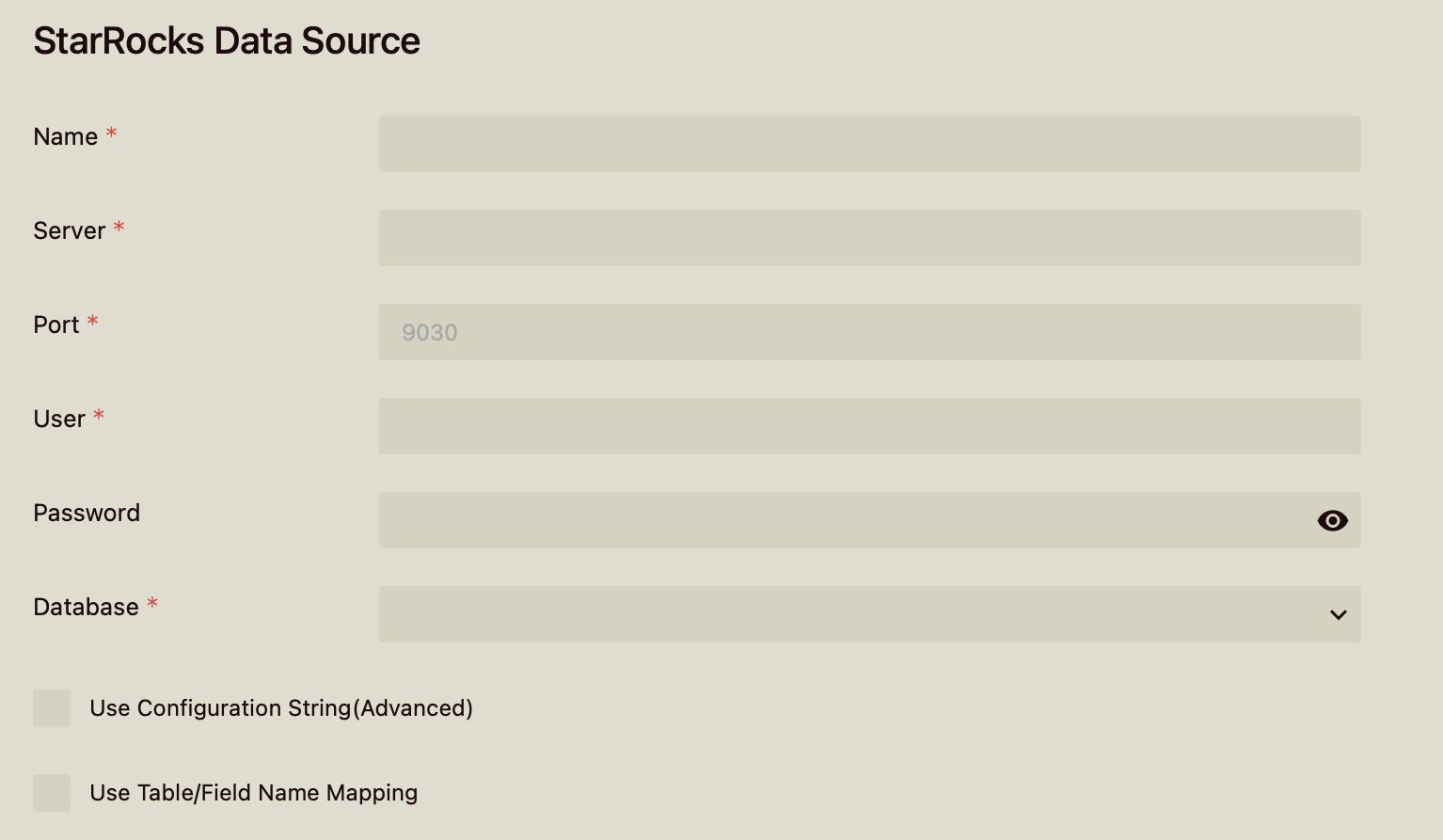
Task: Click the Use Configuration String(Advanced) label
Action: pos(281,708)
